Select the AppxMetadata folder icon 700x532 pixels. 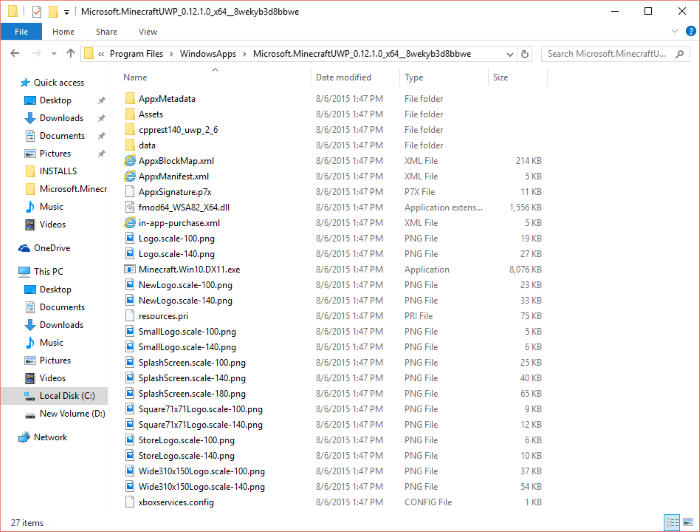pyautogui.click(x=129, y=98)
